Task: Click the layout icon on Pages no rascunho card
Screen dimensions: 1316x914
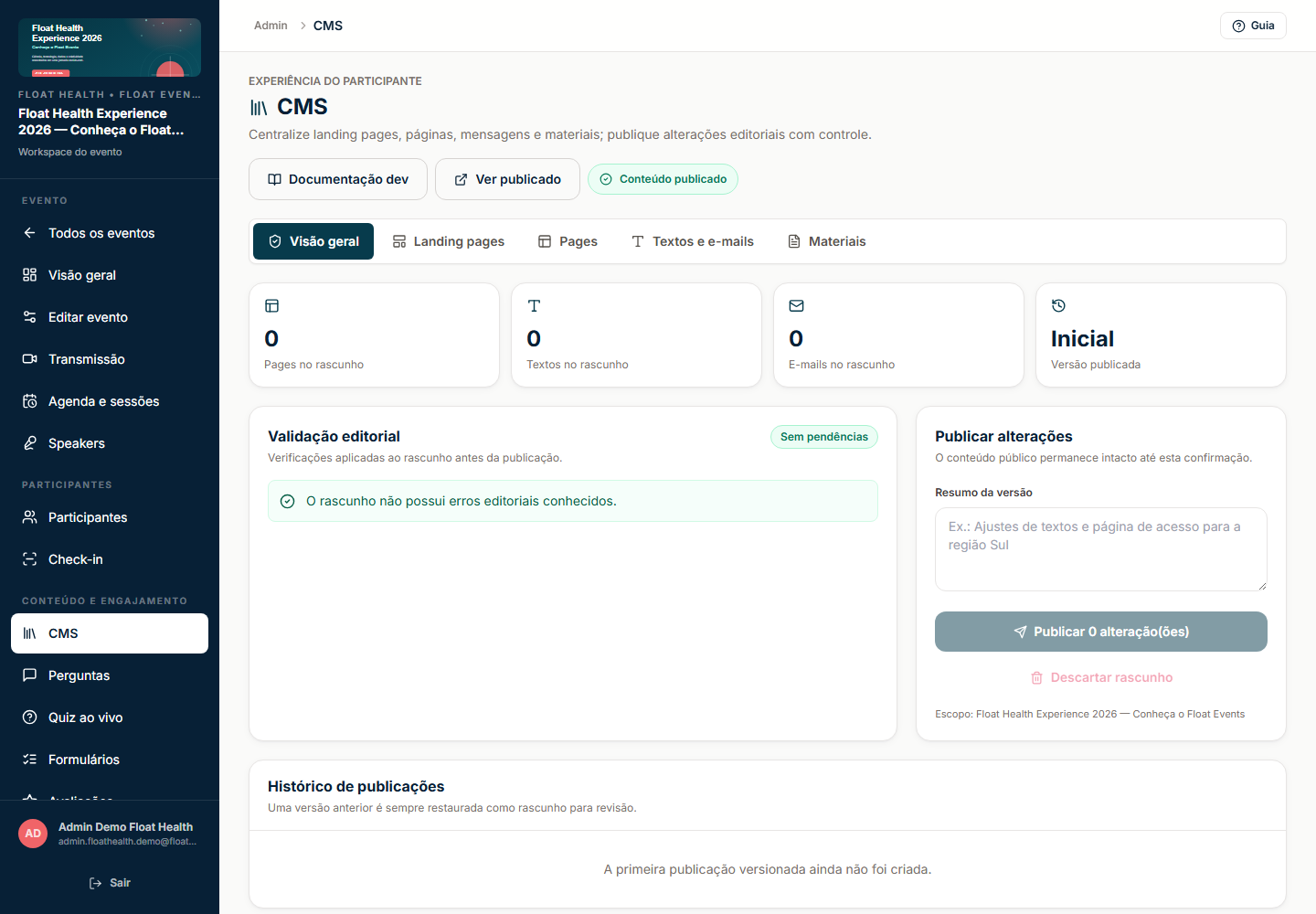Action: [271, 306]
